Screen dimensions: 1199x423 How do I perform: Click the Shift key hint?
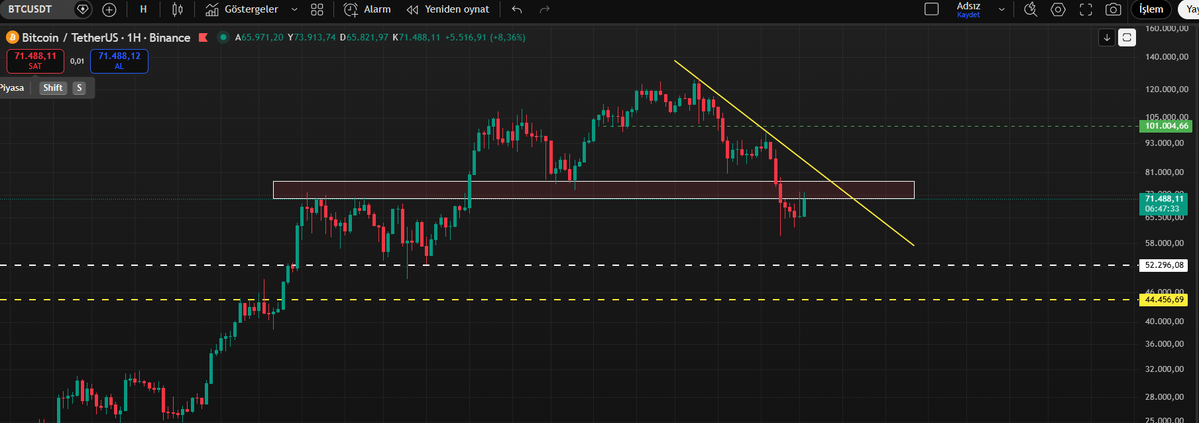[x=53, y=88]
